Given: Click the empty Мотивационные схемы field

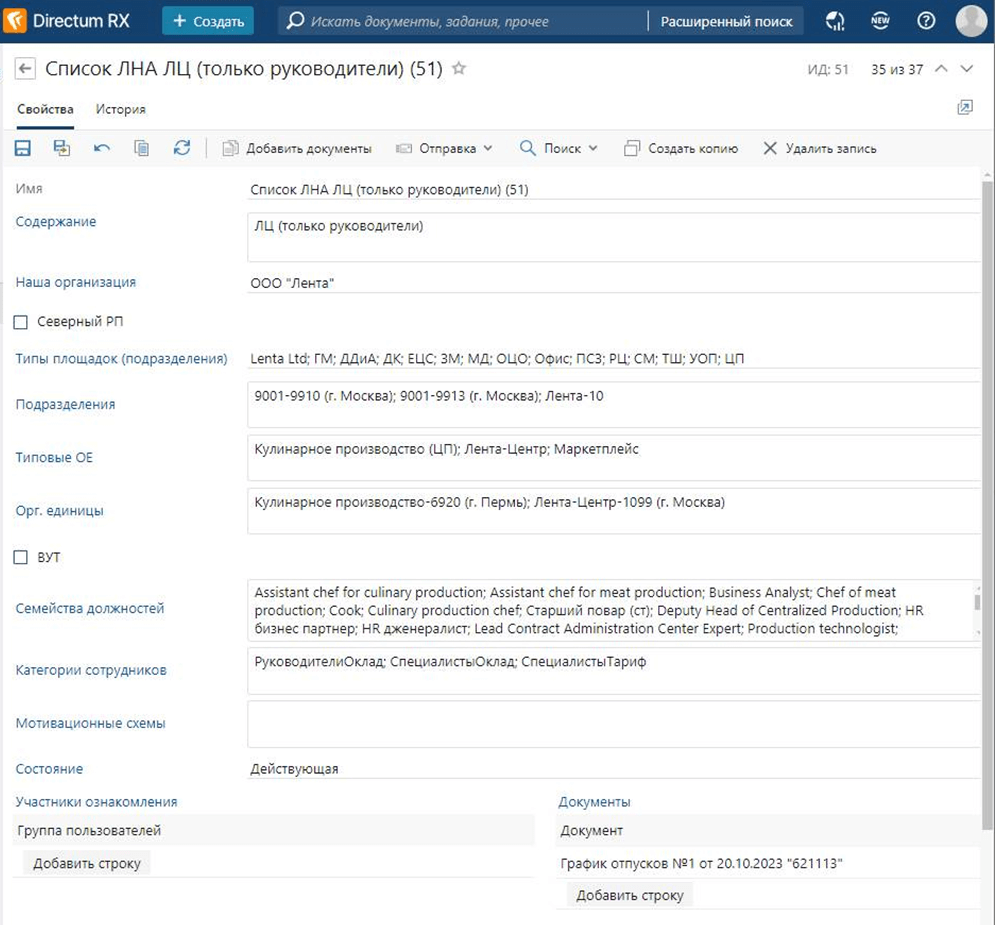Looking at the screenshot, I should click(x=614, y=724).
